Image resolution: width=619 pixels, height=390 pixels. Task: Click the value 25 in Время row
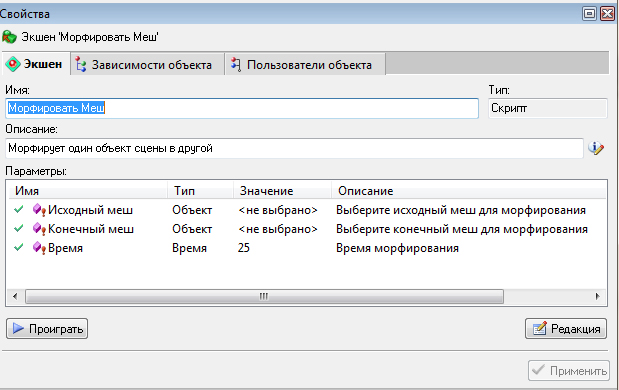(244, 248)
